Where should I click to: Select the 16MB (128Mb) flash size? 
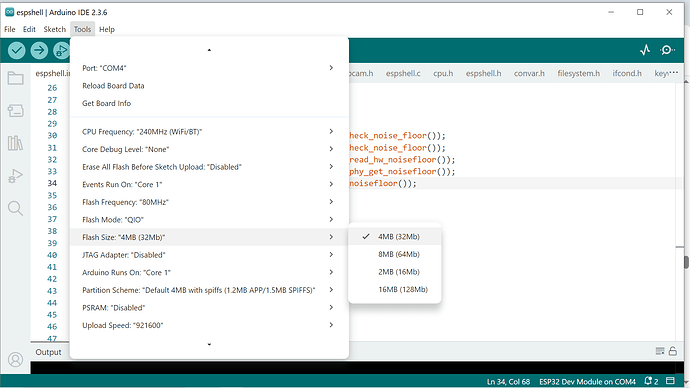pyautogui.click(x=395, y=289)
